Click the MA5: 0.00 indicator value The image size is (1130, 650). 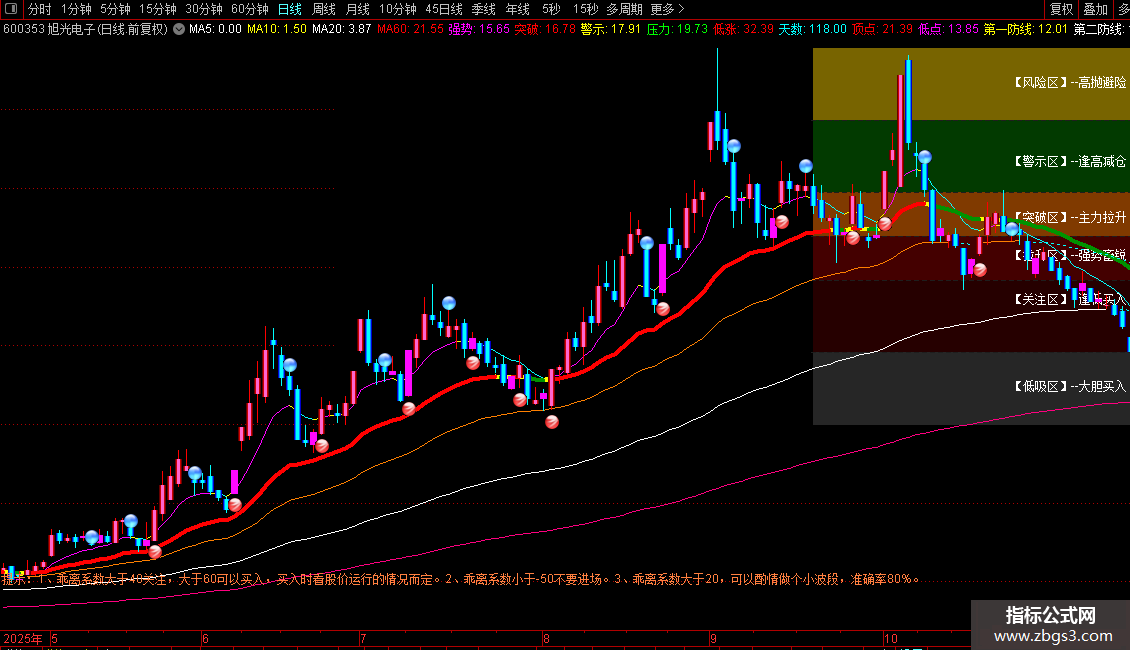coord(215,30)
